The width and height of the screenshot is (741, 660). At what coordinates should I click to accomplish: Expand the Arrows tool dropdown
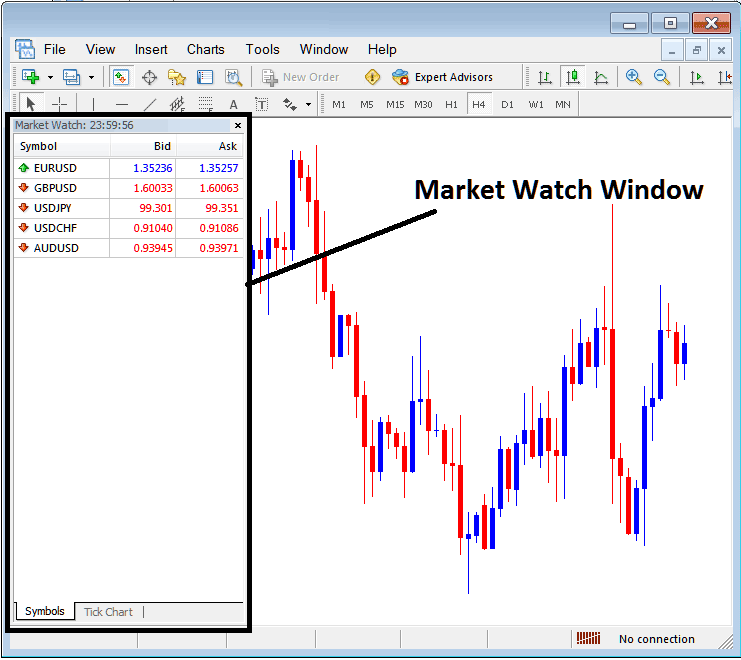pos(308,104)
